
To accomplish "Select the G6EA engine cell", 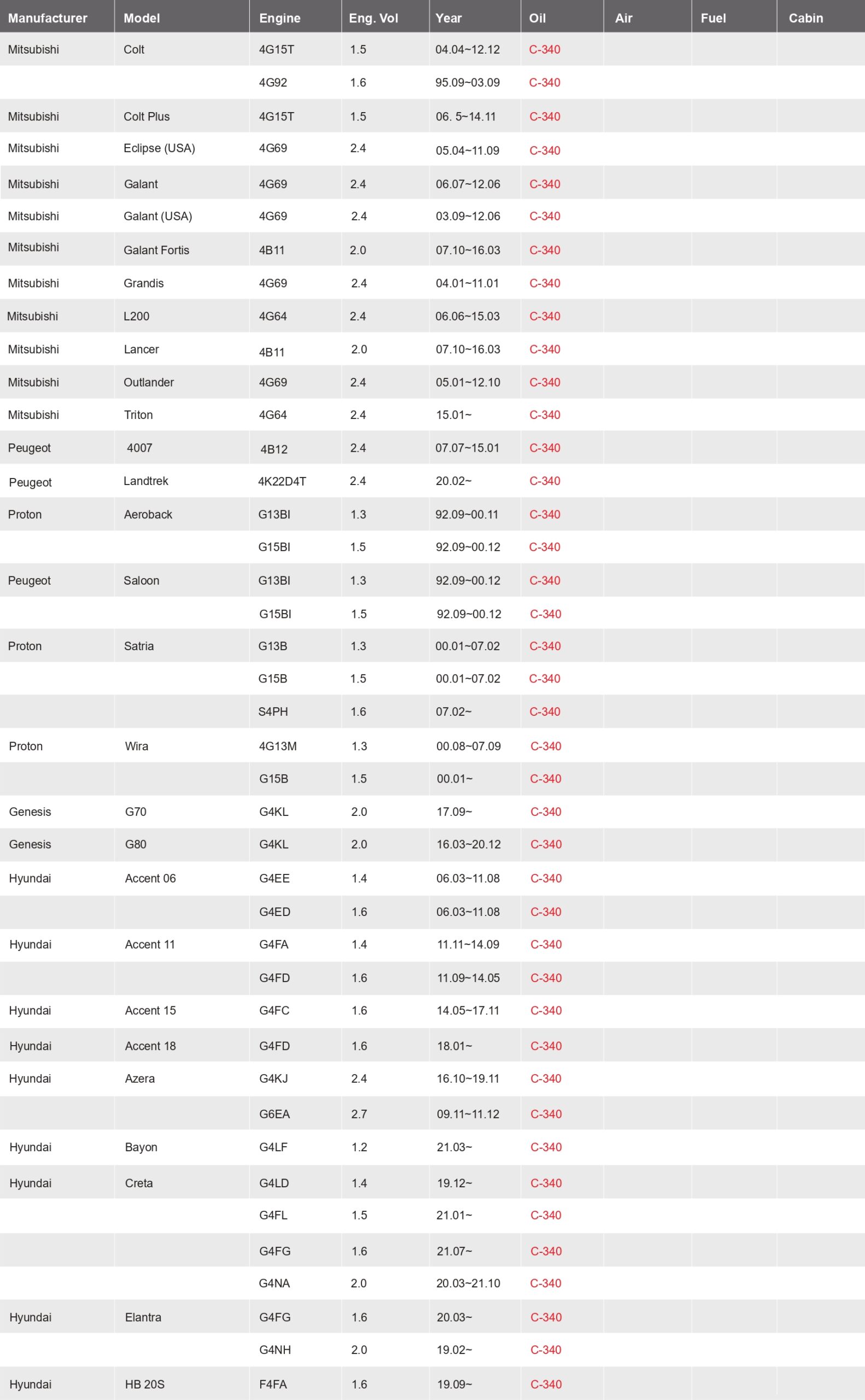I will click(x=274, y=1114).
